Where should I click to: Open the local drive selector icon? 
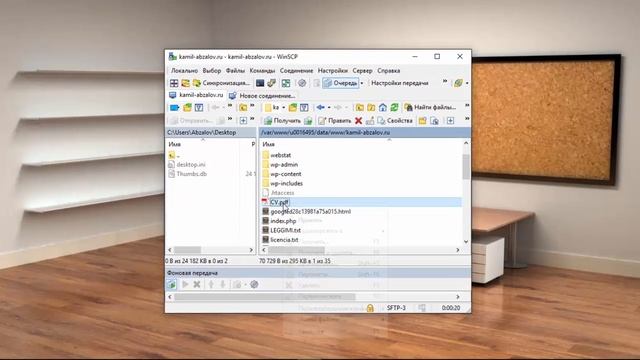click(175, 107)
